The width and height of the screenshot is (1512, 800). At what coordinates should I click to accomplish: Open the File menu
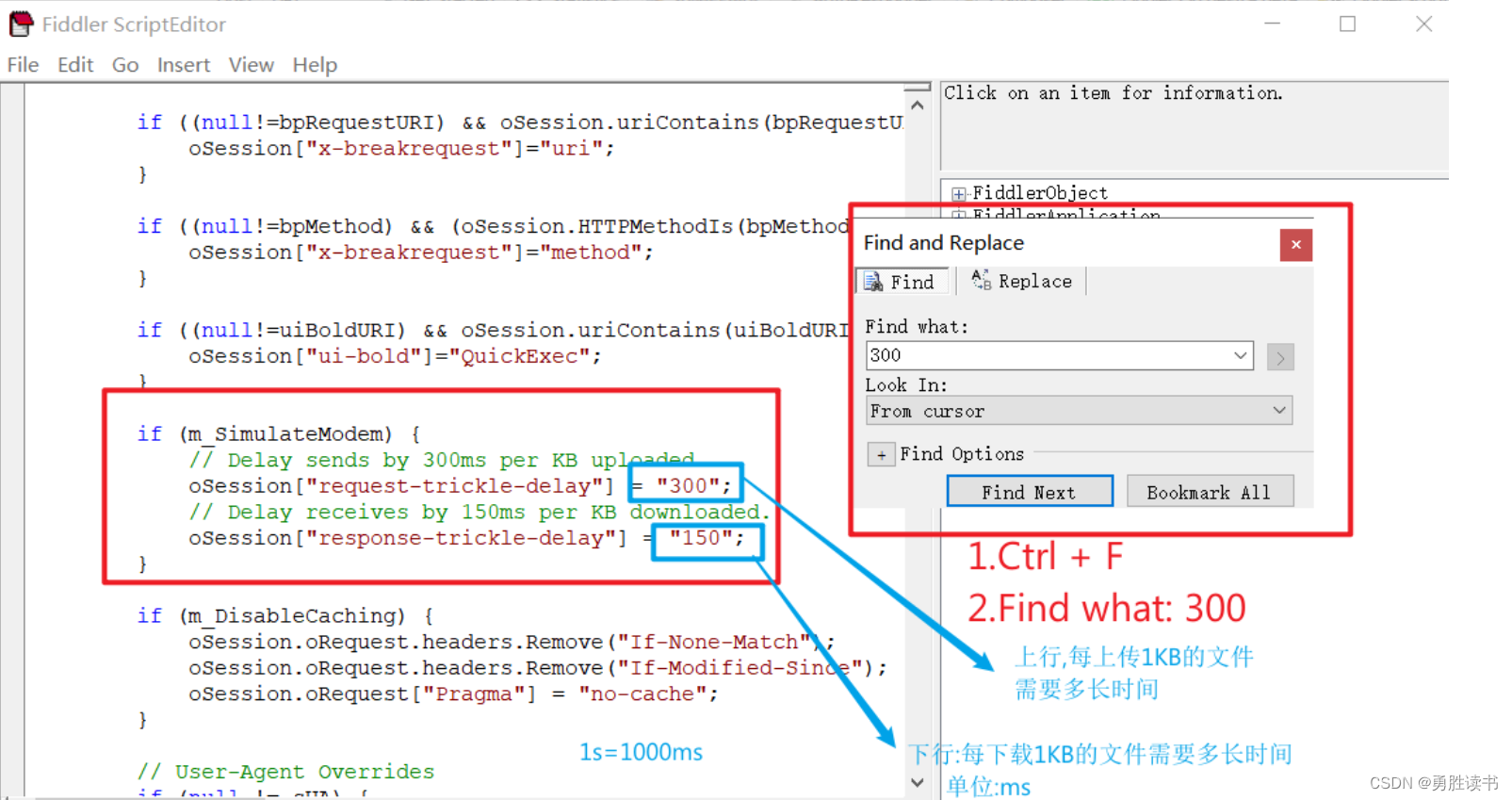pyautogui.click(x=24, y=65)
